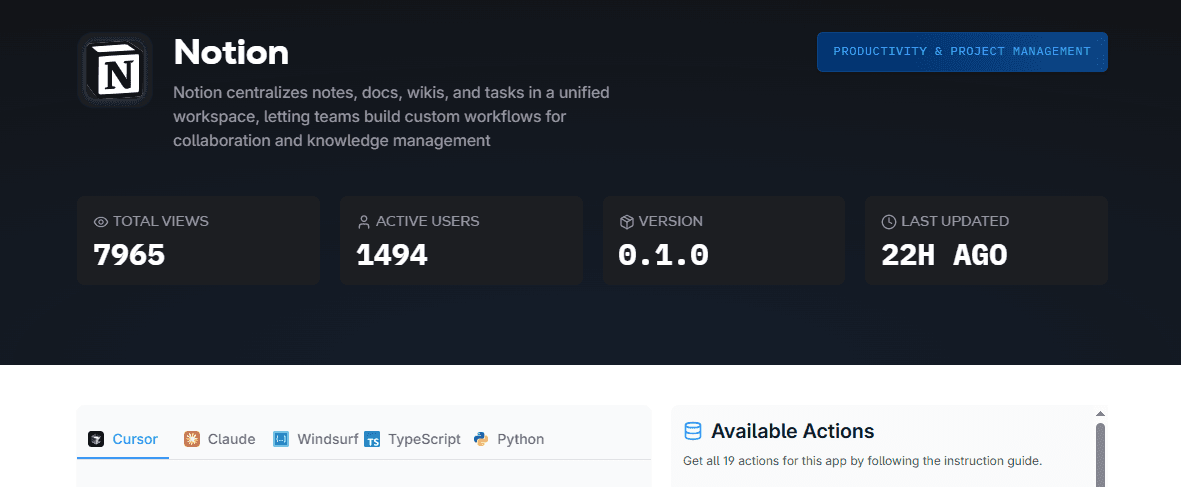Click the TOTAL VIEWS label

(x=160, y=221)
